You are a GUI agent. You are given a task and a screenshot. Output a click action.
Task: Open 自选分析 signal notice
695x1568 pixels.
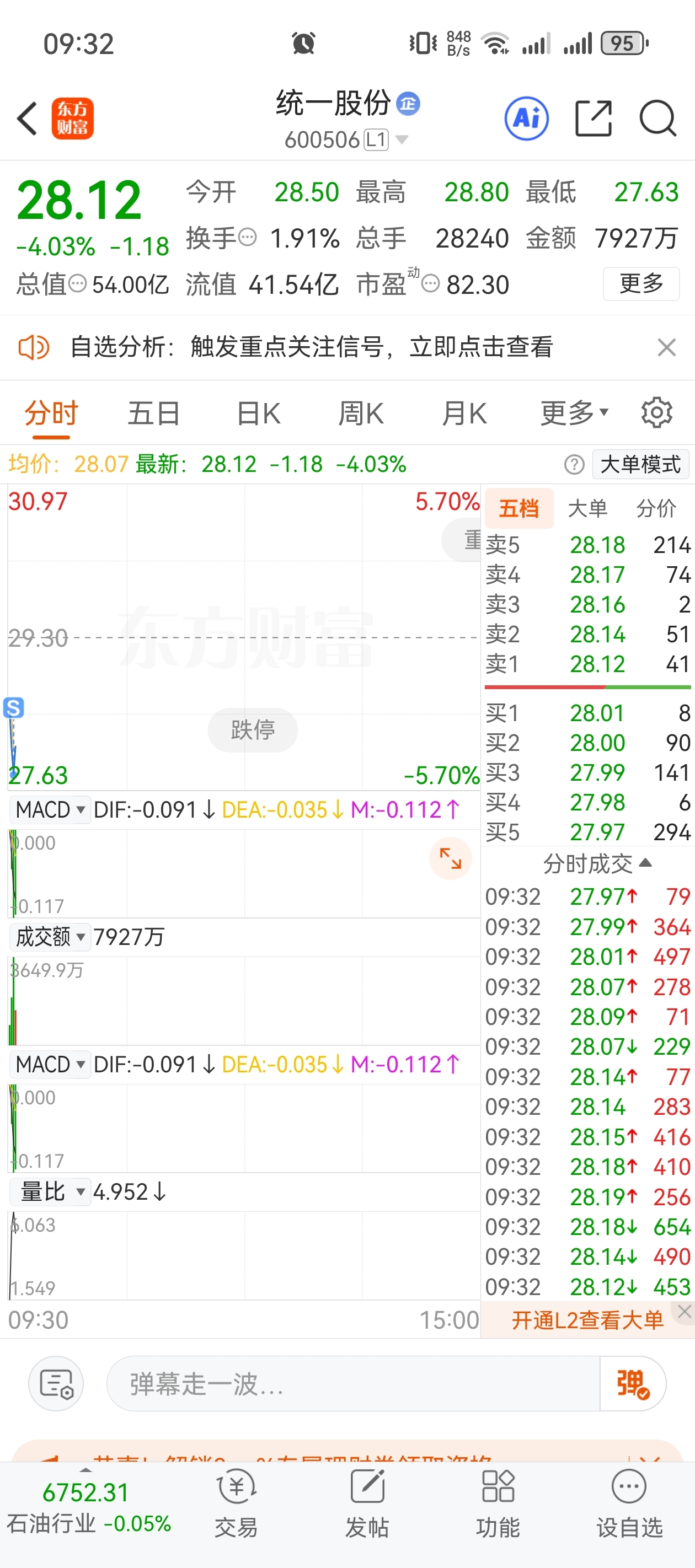coord(312,347)
